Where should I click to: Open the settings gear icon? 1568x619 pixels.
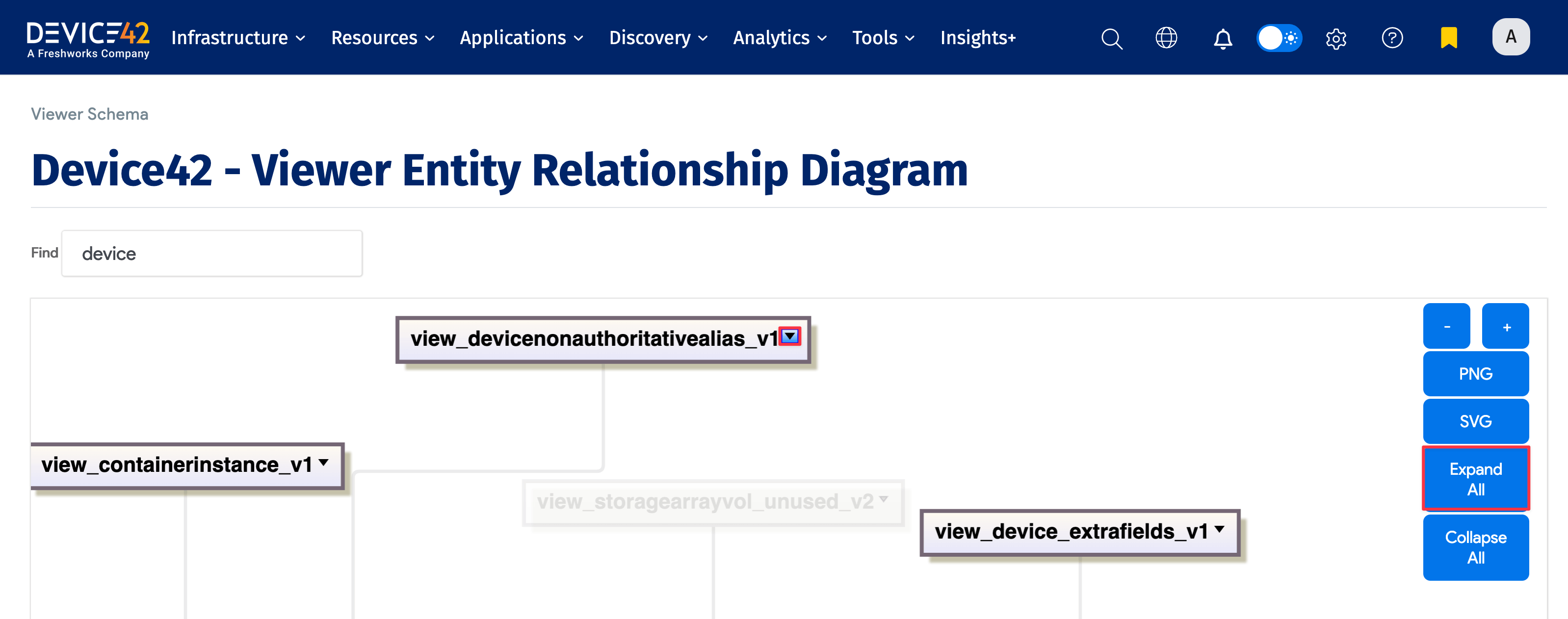pos(1335,38)
